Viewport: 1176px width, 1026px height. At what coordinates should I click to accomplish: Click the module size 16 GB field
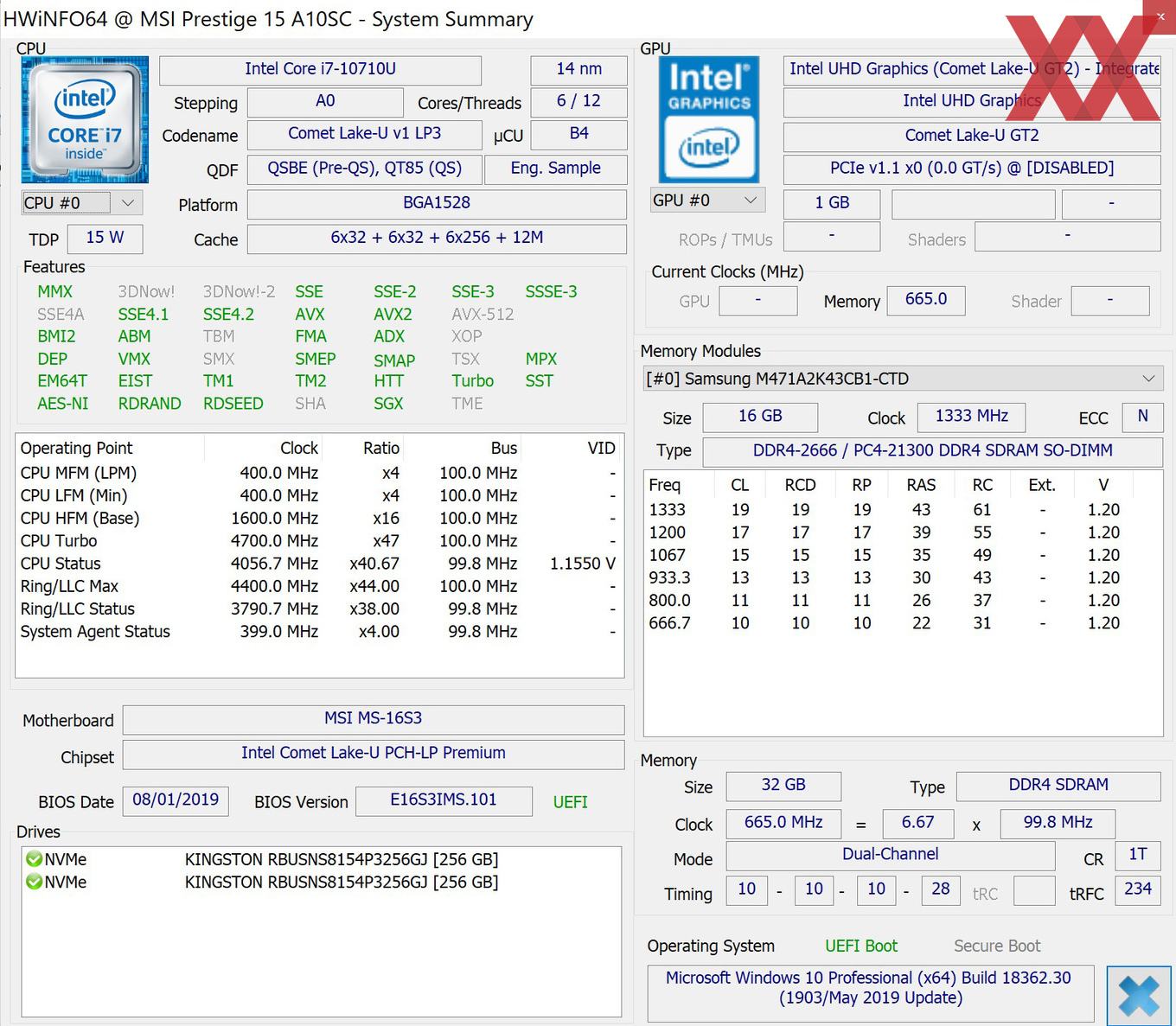[x=760, y=417]
